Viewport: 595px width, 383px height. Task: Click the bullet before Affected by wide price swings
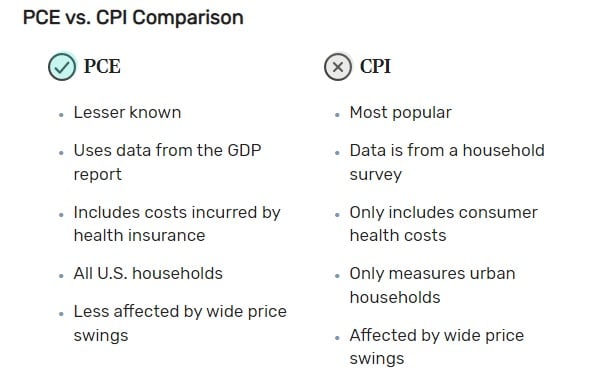click(337, 337)
